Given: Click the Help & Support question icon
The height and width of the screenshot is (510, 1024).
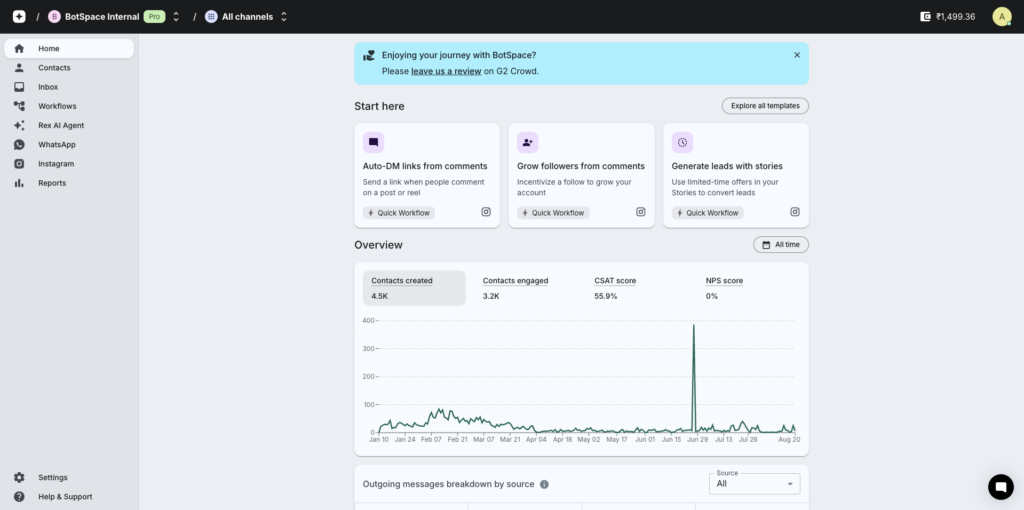Looking at the screenshot, I should [x=19, y=496].
